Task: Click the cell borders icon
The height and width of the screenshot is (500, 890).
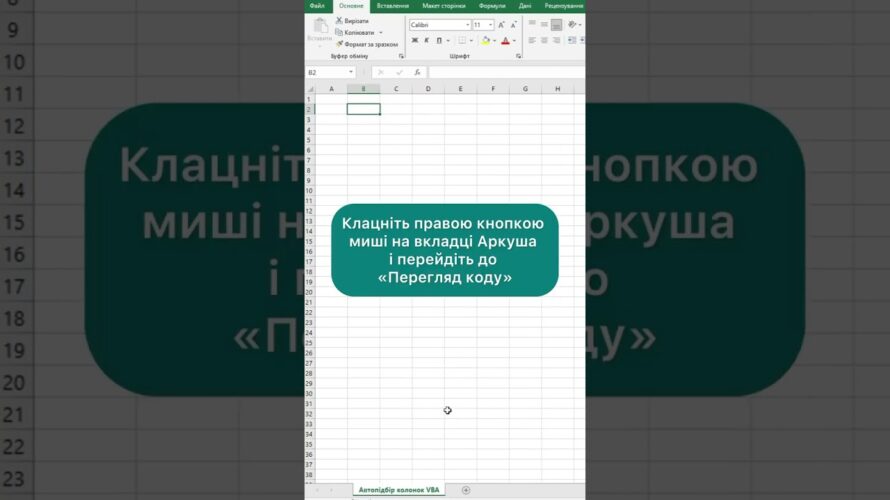Action: click(462, 40)
